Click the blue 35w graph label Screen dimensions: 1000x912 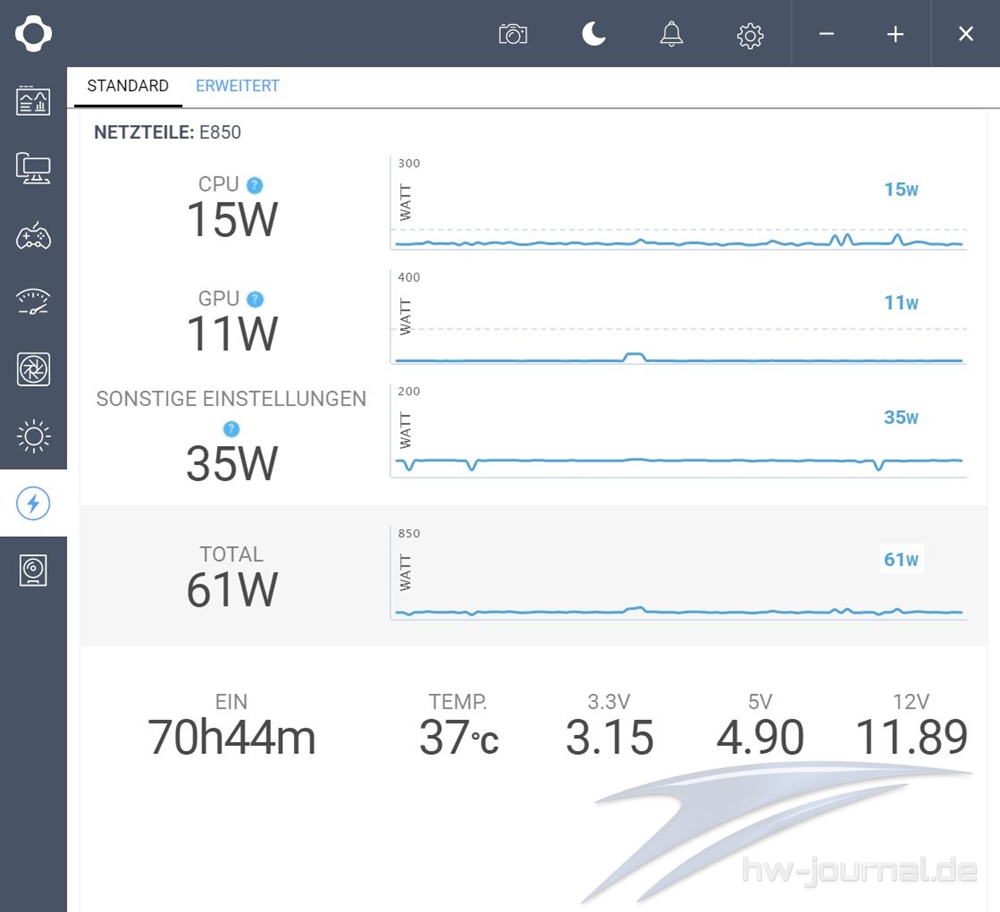[x=901, y=417]
